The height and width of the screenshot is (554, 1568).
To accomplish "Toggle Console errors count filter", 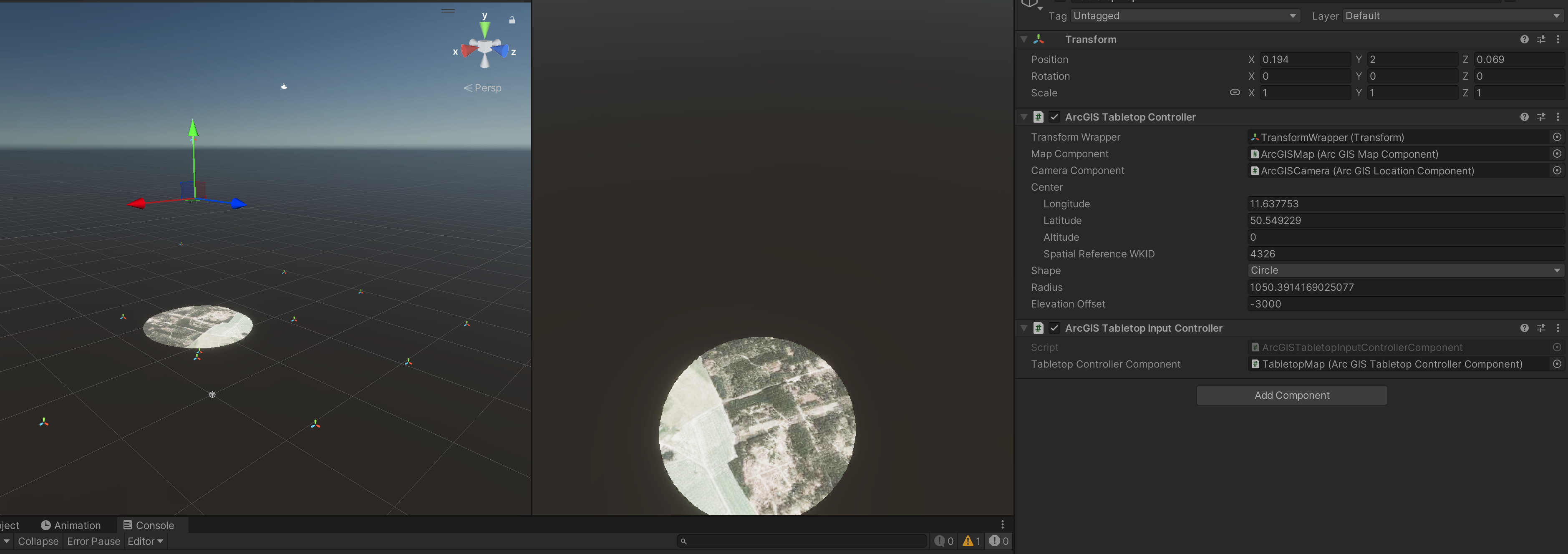I will (999, 541).
